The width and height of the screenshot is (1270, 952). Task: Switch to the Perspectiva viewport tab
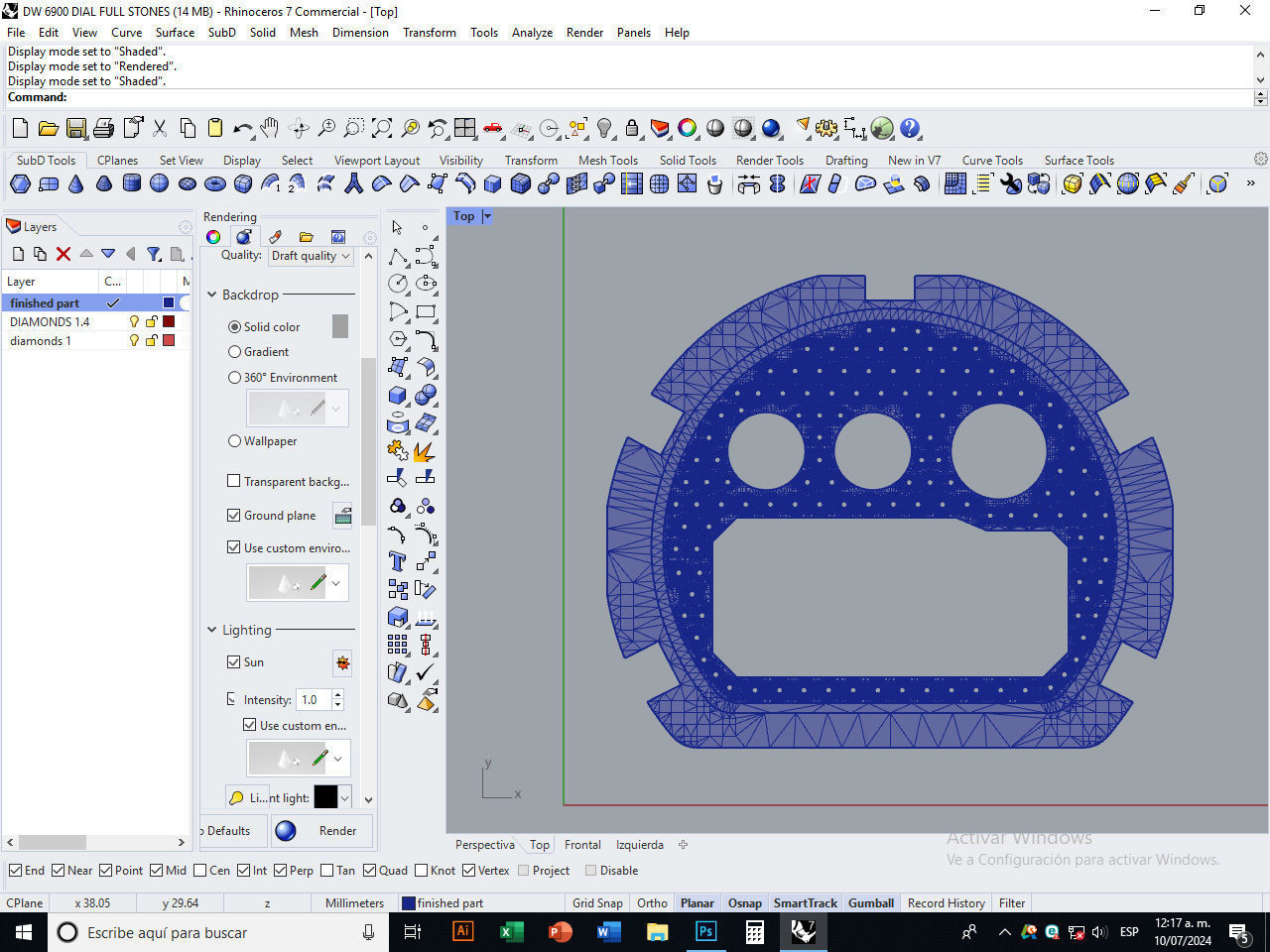click(x=484, y=845)
